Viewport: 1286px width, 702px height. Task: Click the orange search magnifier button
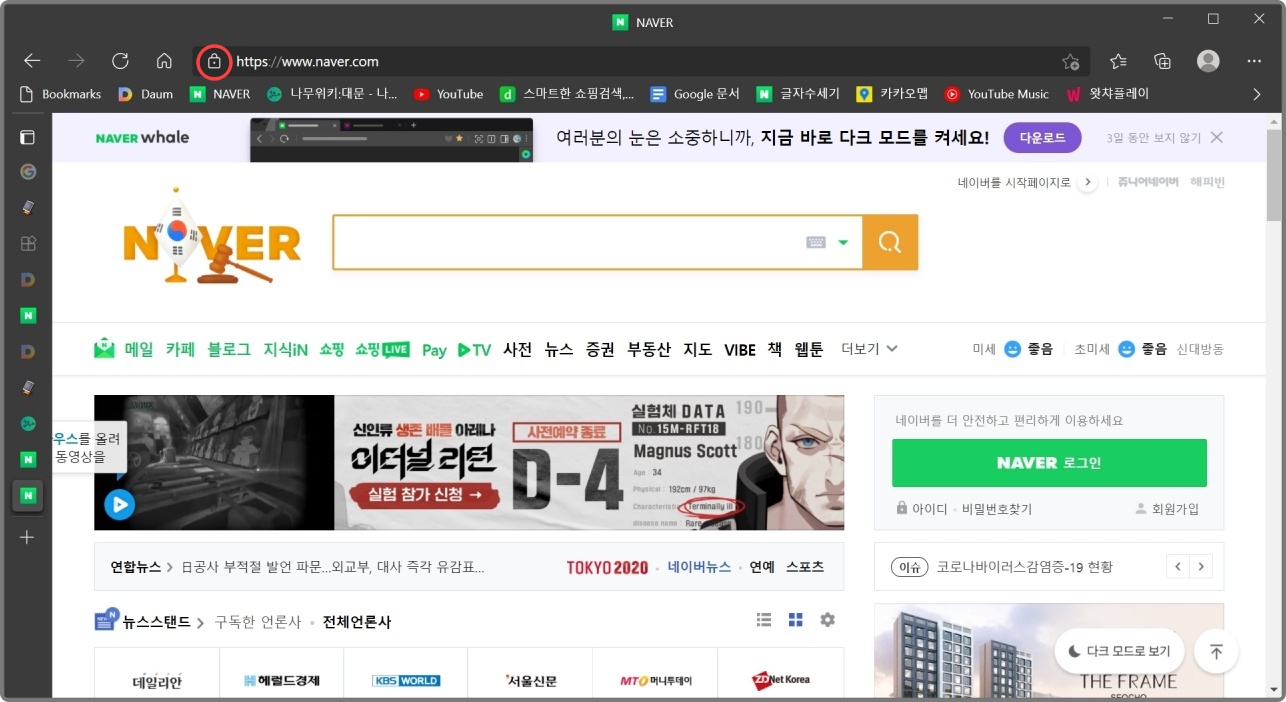click(890, 242)
